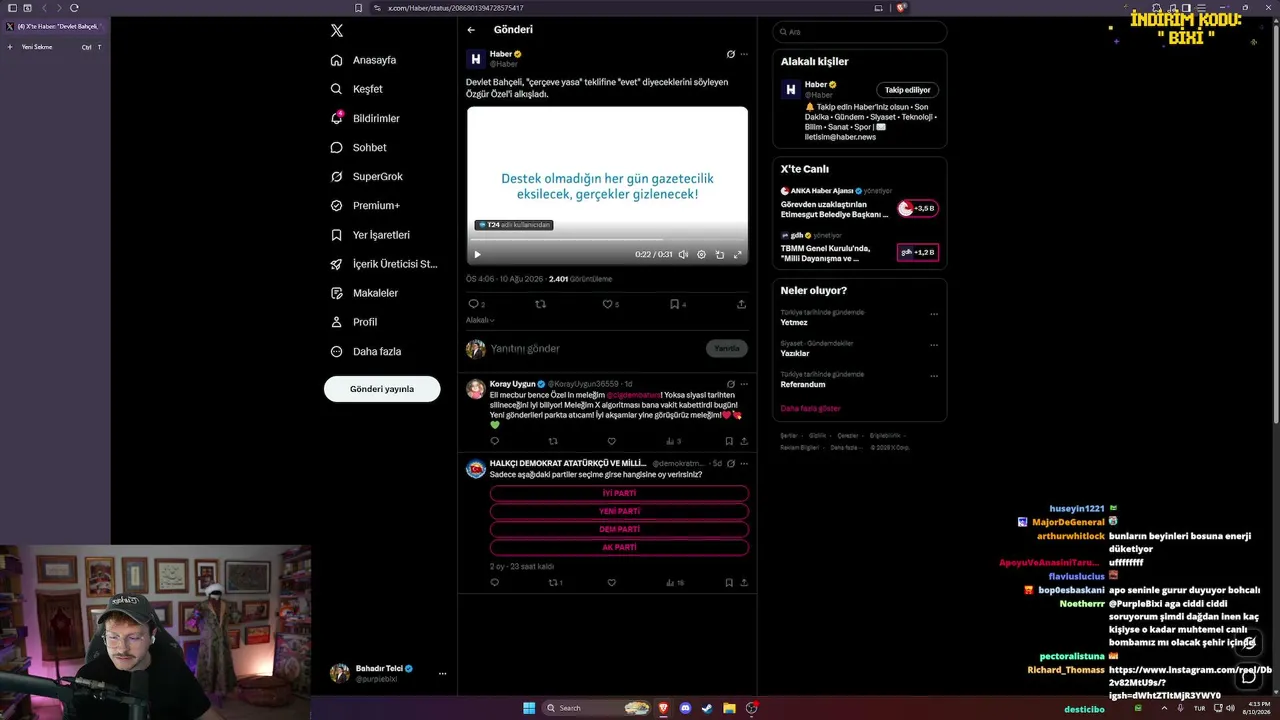The image size is (1280, 720).
Task: Open the Sohbet chat page
Action: (358, 147)
